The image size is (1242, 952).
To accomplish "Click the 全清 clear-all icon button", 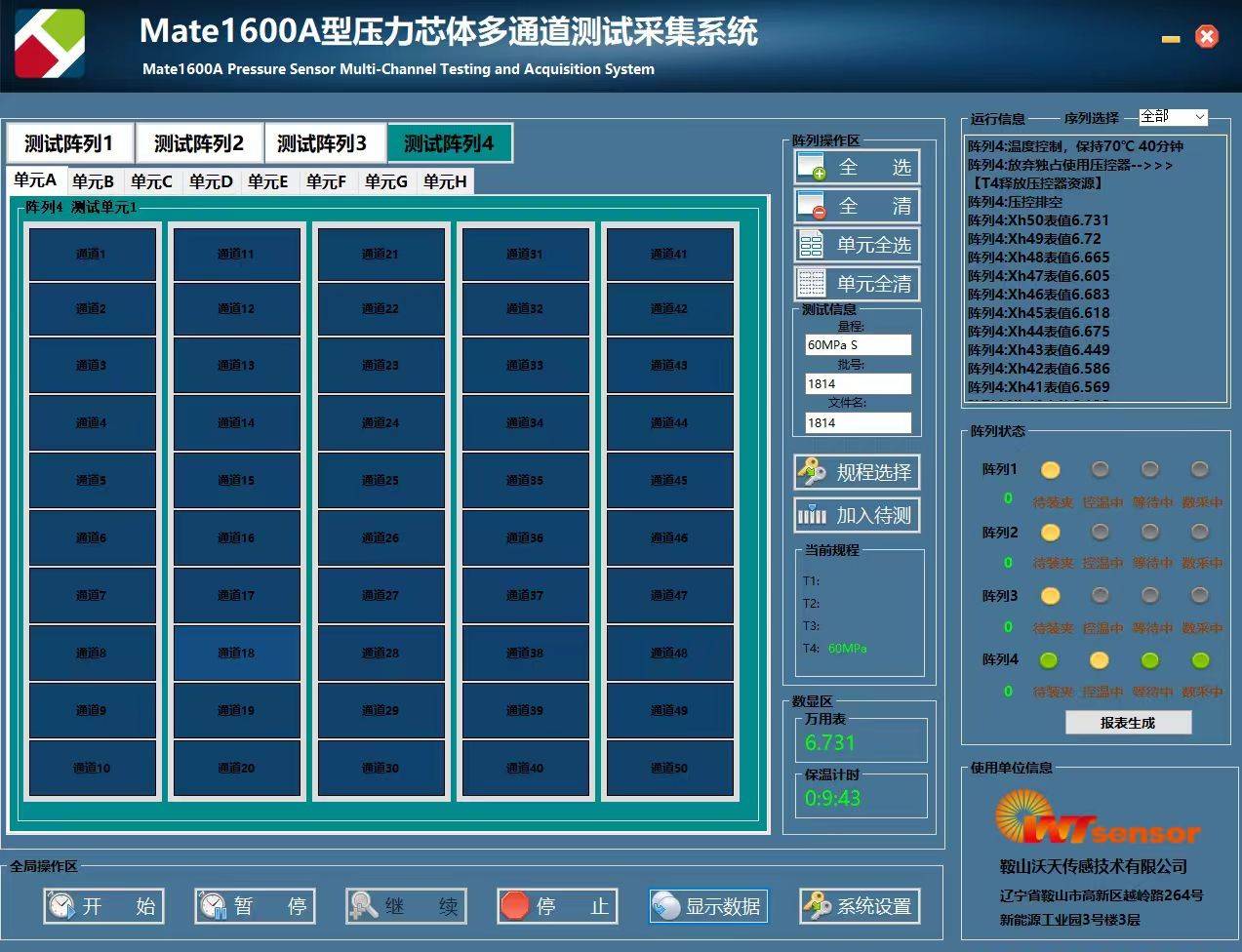I will tap(857, 206).
